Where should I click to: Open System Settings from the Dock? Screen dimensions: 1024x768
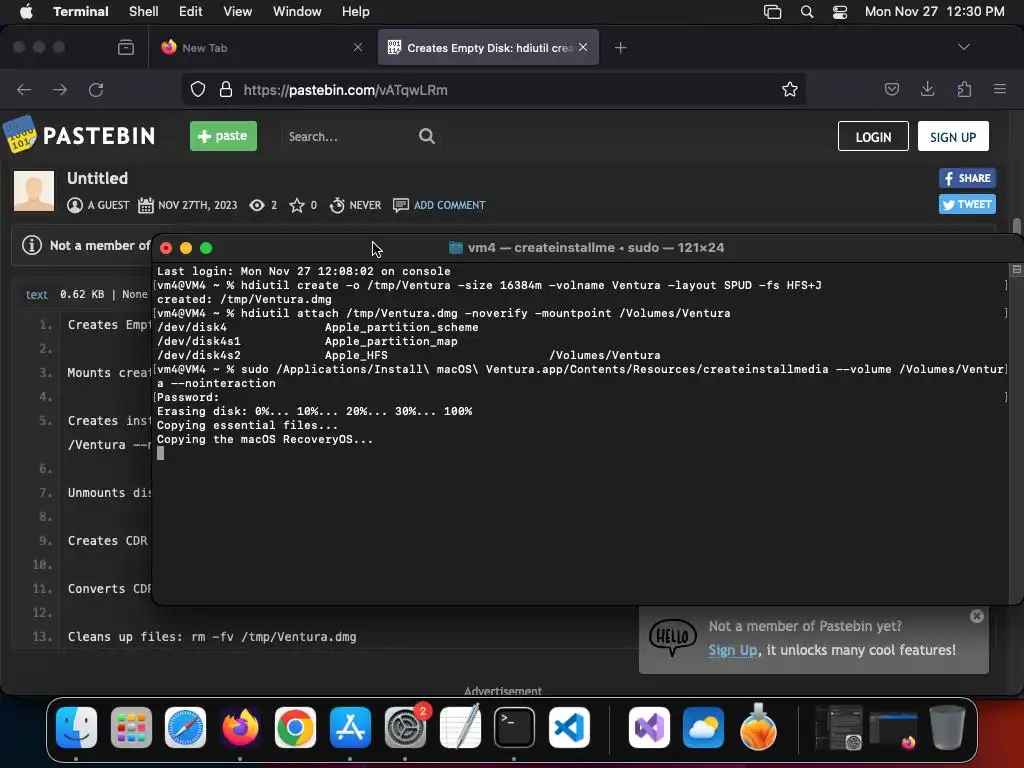tap(405, 727)
